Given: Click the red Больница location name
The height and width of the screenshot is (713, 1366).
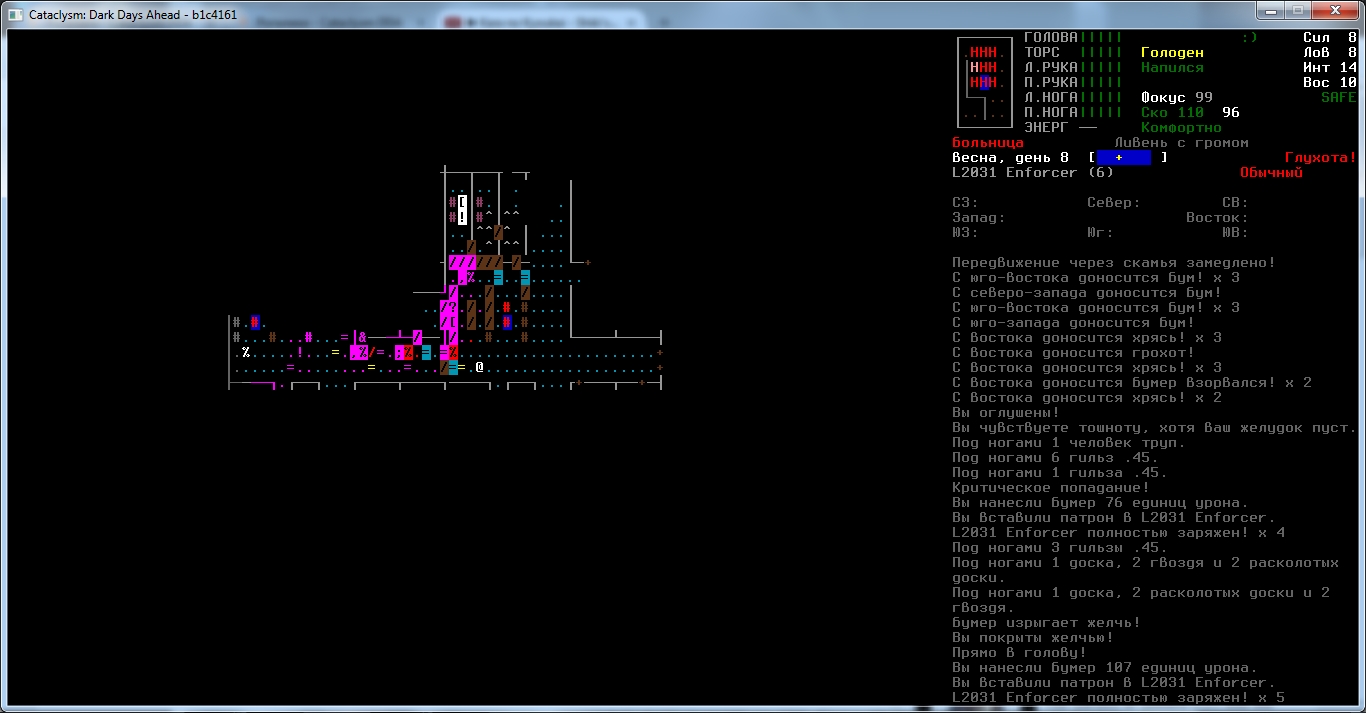Looking at the screenshot, I should click(x=988, y=142).
